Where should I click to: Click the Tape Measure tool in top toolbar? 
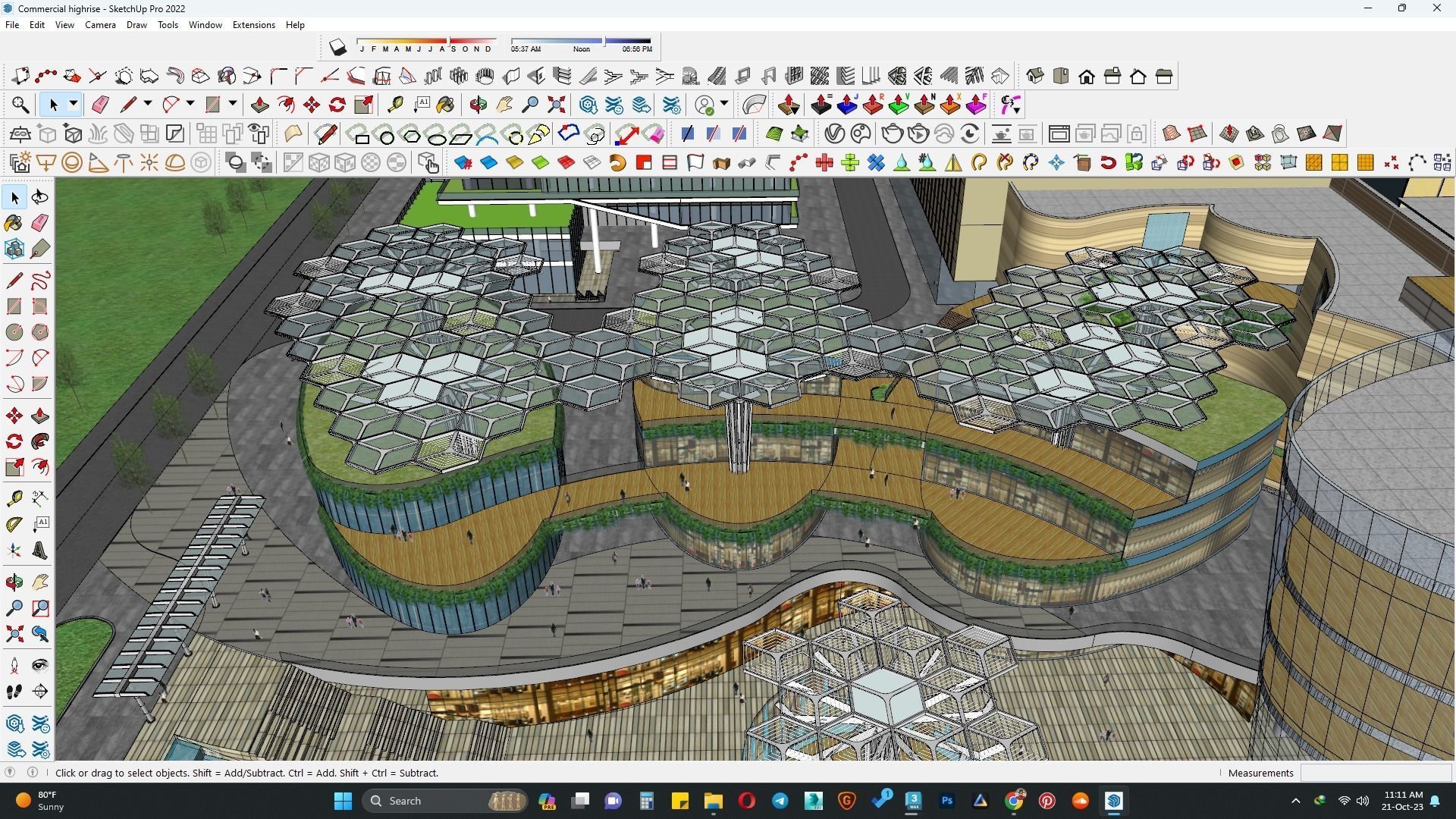(x=395, y=105)
